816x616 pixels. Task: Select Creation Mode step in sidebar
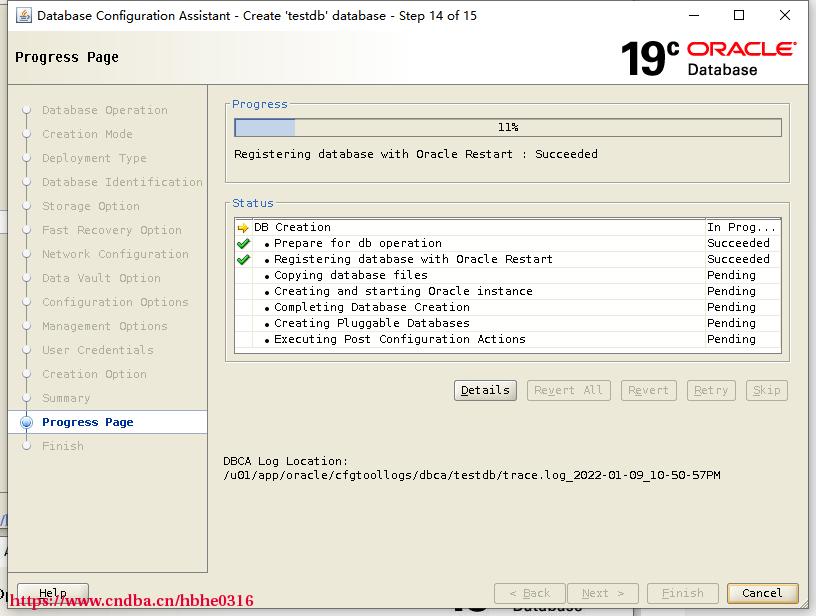click(x=87, y=134)
